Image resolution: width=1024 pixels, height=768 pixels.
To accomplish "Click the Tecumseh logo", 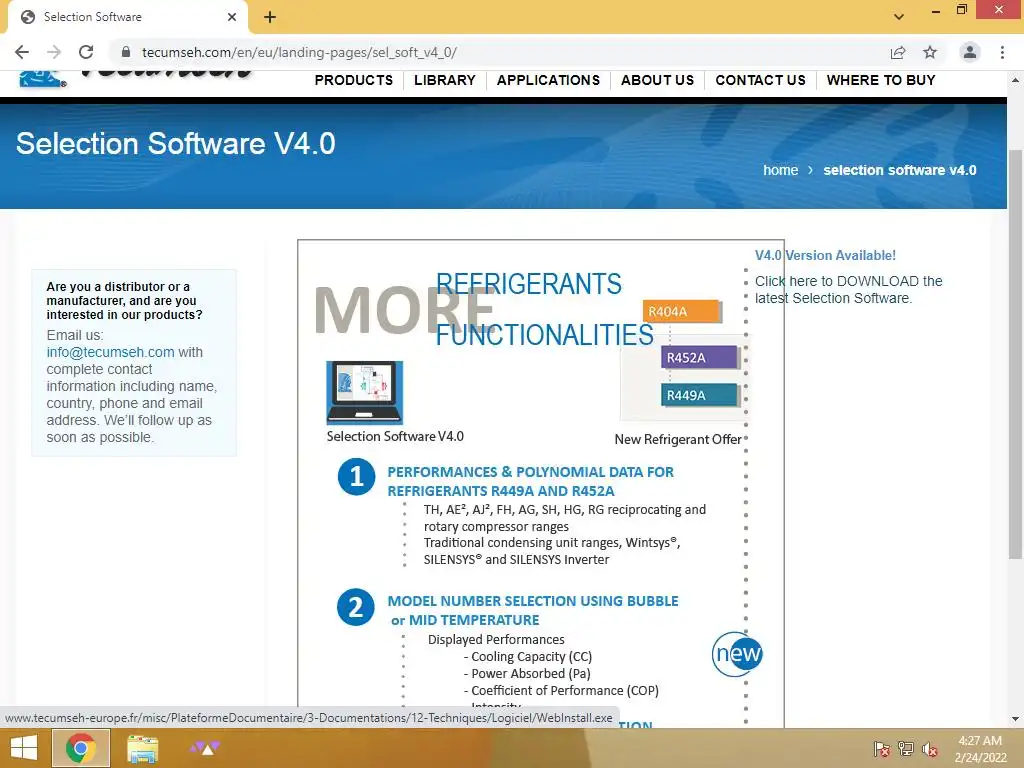I will point(135,78).
